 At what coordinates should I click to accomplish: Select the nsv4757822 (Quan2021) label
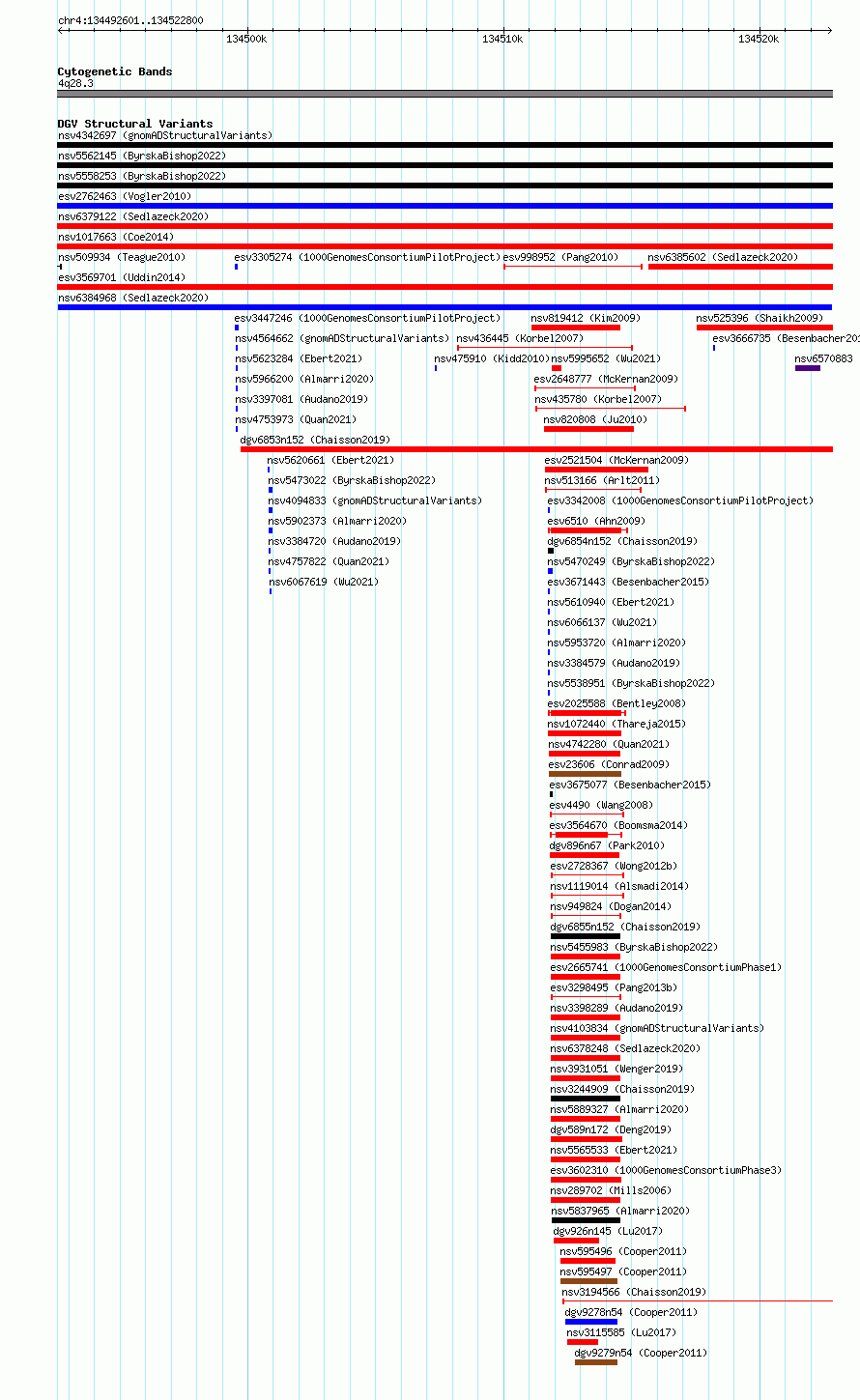click(x=329, y=562)
